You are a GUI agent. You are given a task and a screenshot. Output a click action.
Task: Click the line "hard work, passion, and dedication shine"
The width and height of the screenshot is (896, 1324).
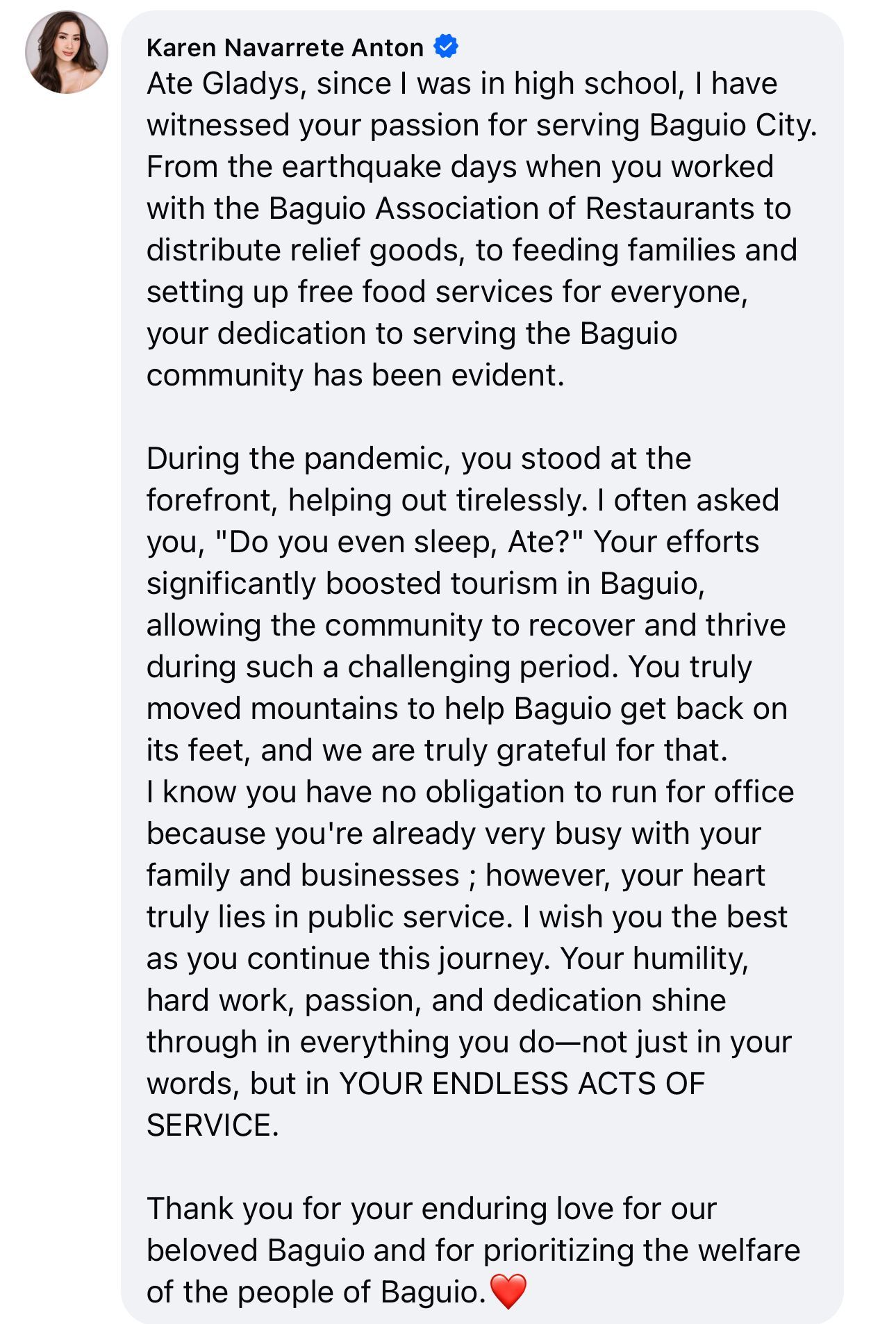click(436, 1001)
